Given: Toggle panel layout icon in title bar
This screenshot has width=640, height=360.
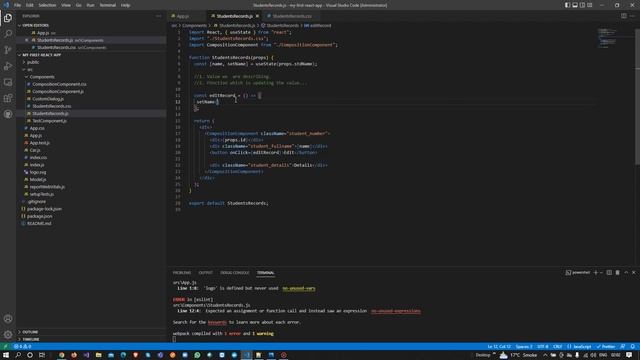Looking at the screenshot, I should tap(575, 5).
